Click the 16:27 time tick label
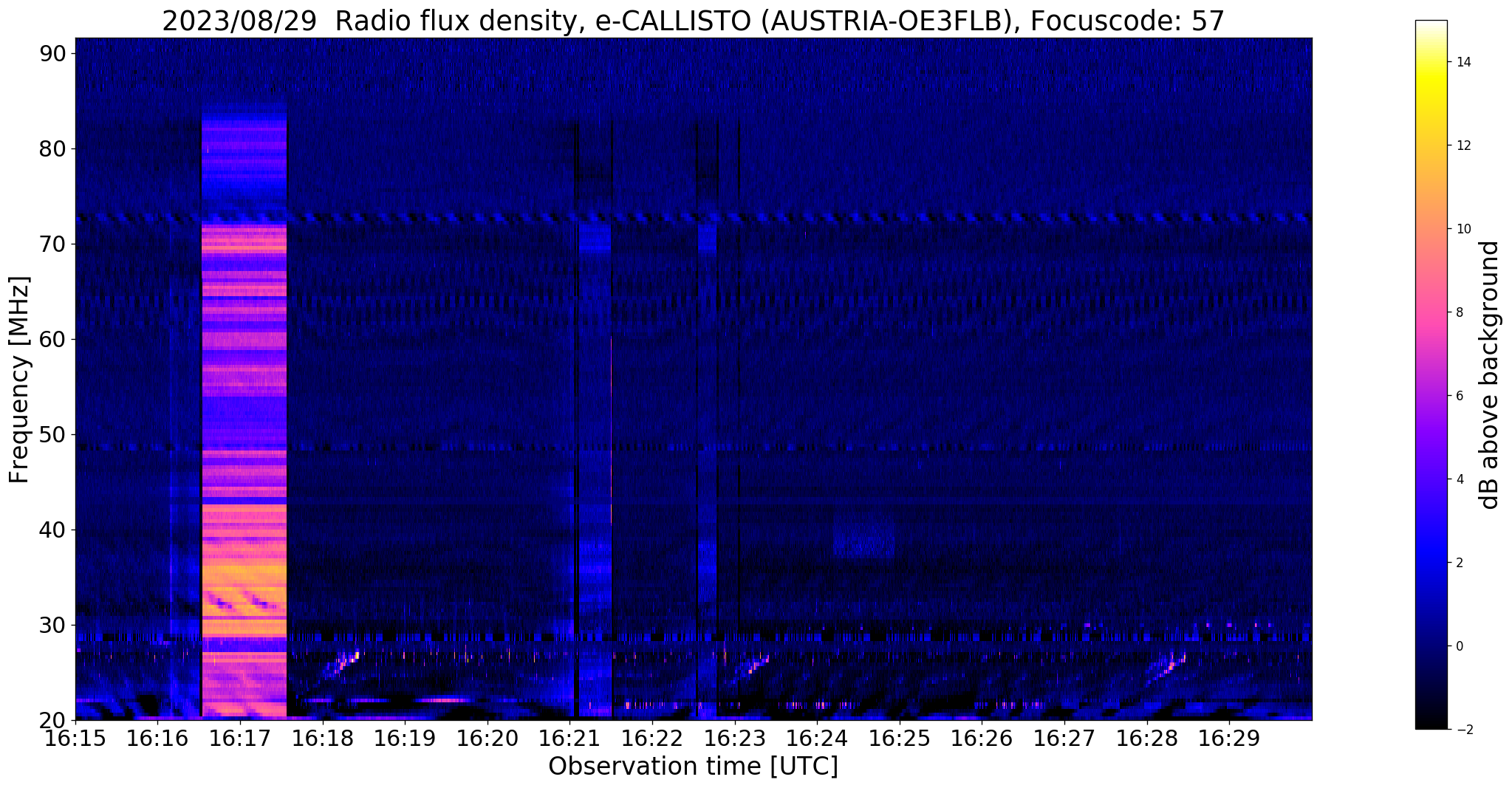This screenshot has height=788, width=1512. click(x=1064, y=738)
